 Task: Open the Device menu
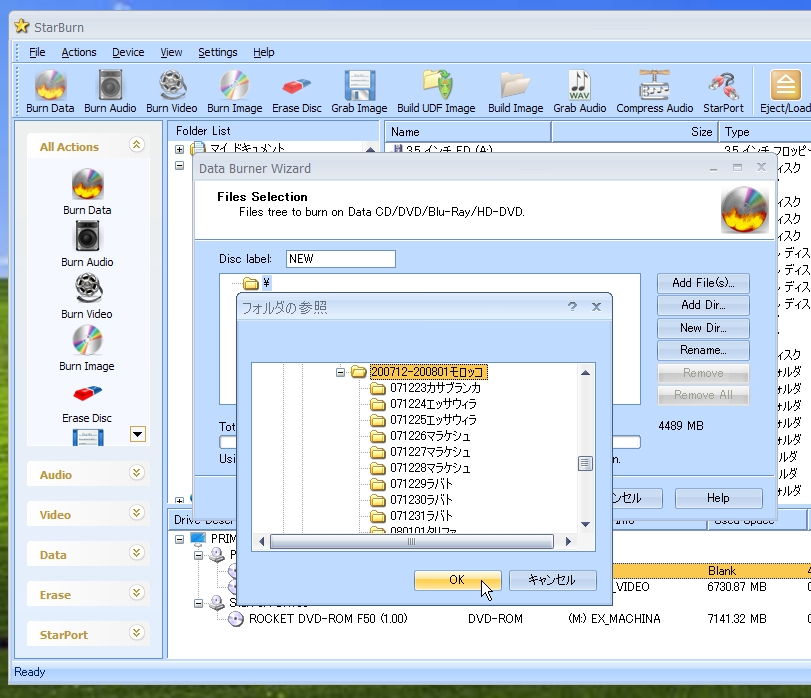click(x=128, y=52)
